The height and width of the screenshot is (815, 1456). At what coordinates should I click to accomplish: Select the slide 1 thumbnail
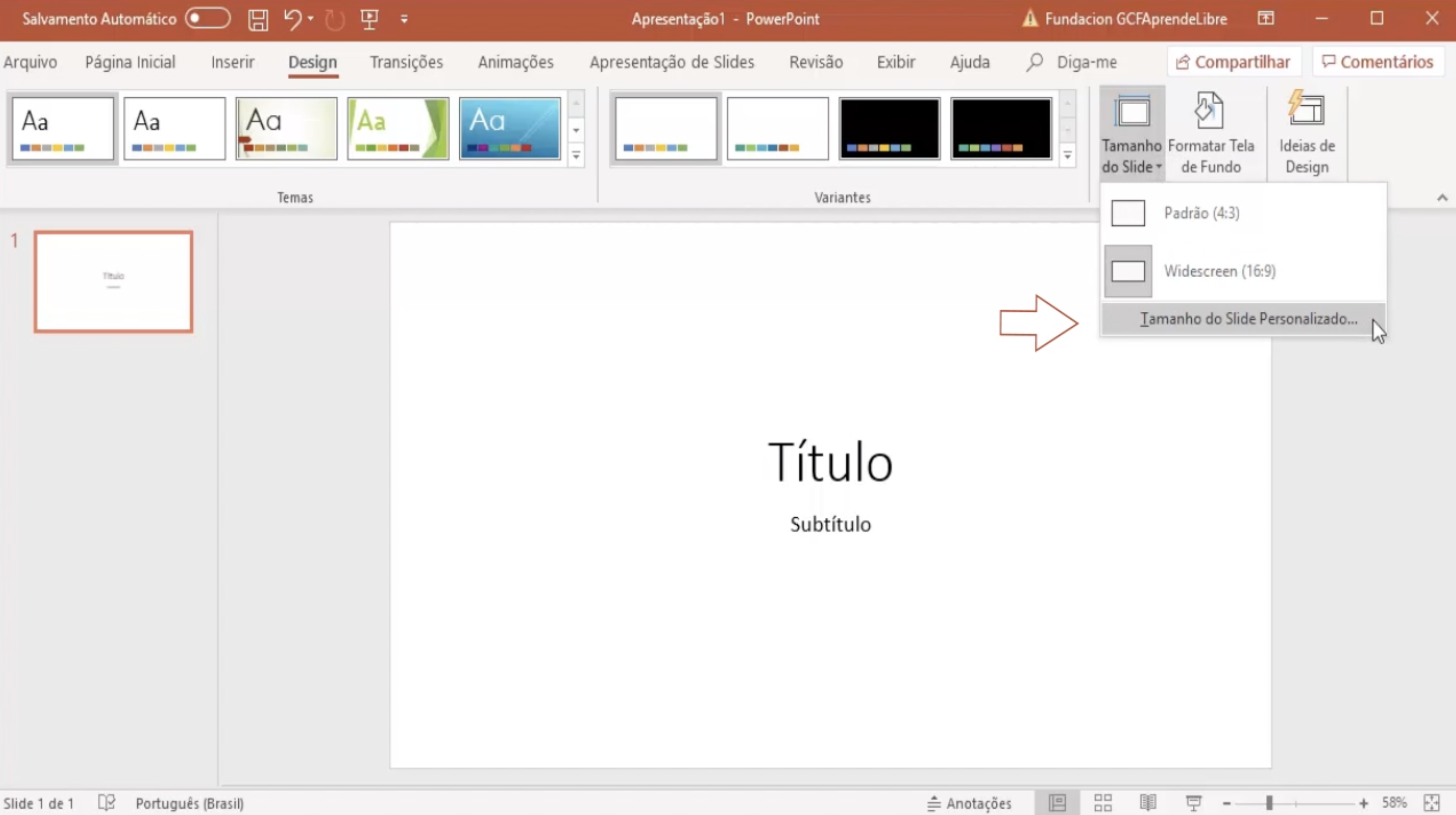click(113, 281)
